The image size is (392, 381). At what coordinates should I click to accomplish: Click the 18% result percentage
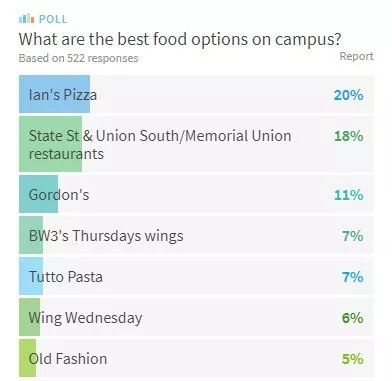(x=349, y=136)
